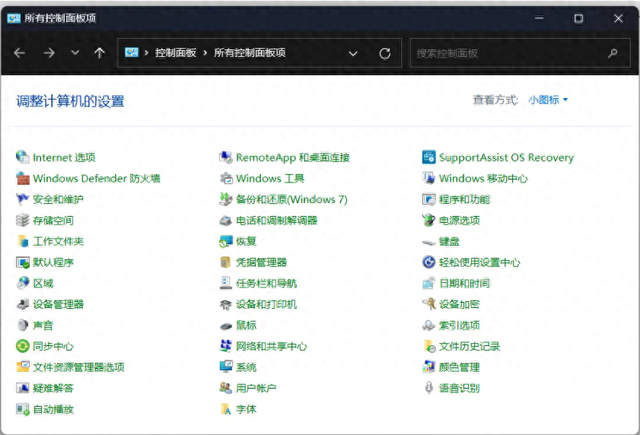Viewport: 640px width, 435px height.
Task: Click the 键盘 keyboard icon
Action: pyautogui.click(x=429, y=241)
